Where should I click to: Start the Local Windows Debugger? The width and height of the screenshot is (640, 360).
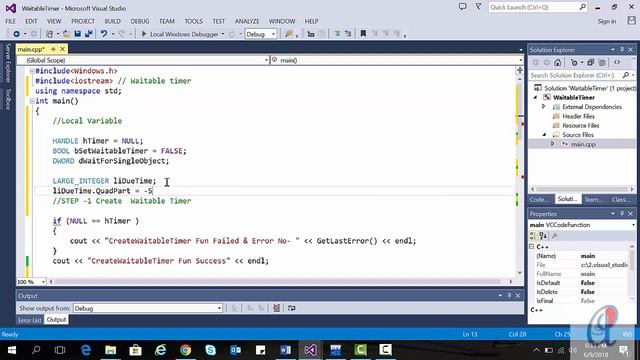point(181,34)
